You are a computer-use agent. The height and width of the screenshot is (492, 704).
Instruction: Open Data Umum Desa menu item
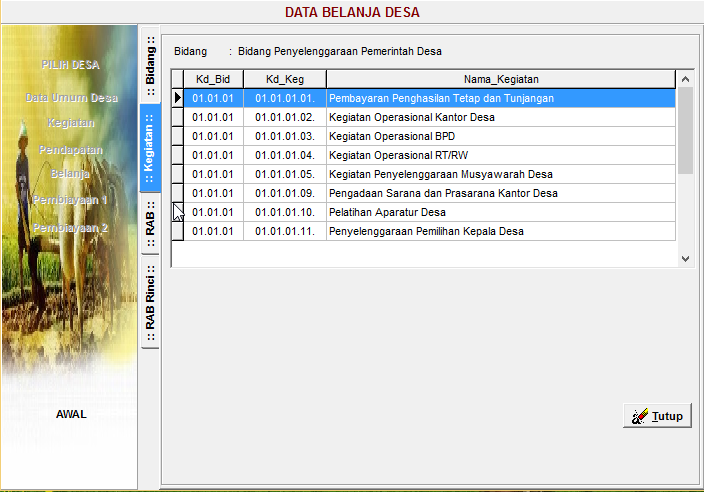pos(71,98)
